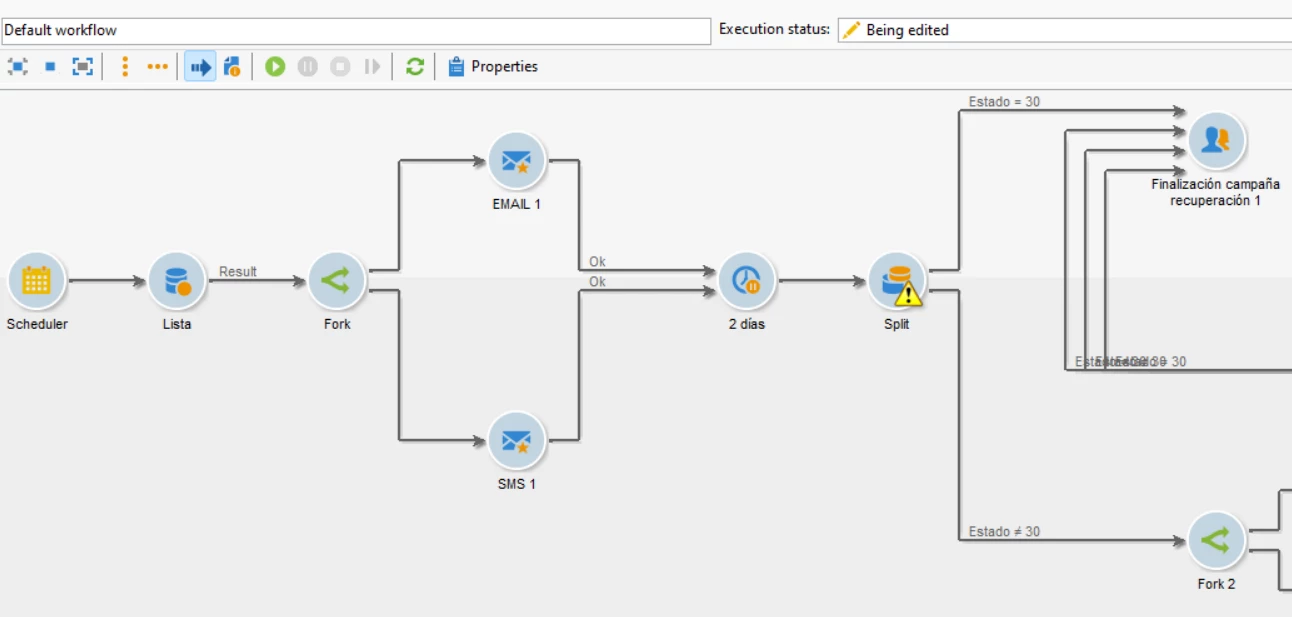Image resolution: width=1292 pixels, height=617 pixels.
Task: Select the EMAIL 1 delivery node
Action: tap(517, 161)
